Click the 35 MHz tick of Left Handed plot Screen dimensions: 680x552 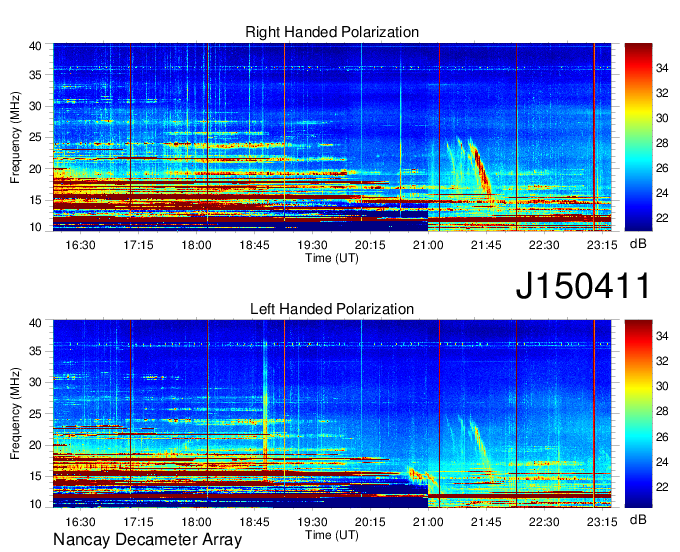(35, 351)
